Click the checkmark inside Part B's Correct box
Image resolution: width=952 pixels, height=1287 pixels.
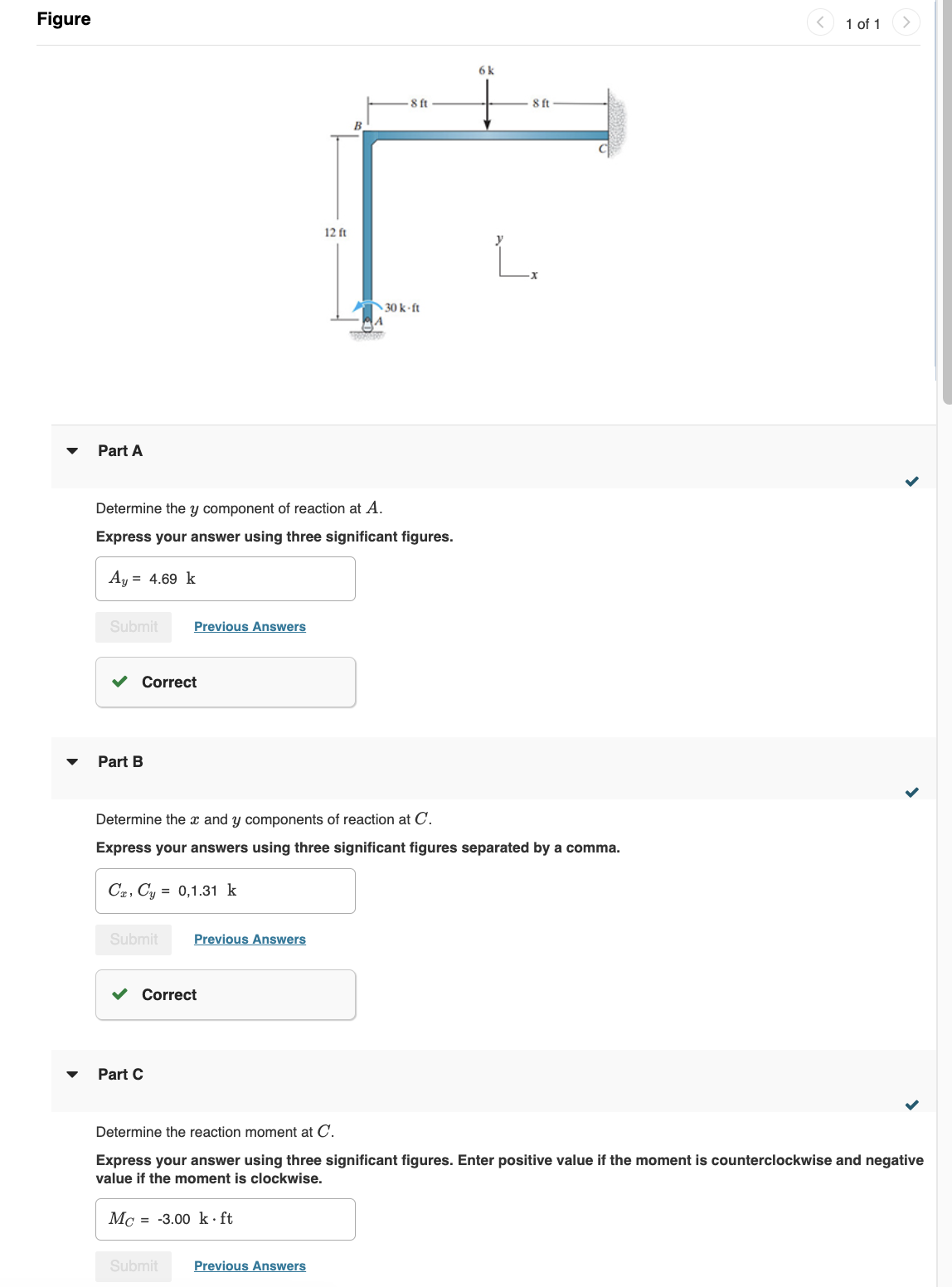click(121, 994)
